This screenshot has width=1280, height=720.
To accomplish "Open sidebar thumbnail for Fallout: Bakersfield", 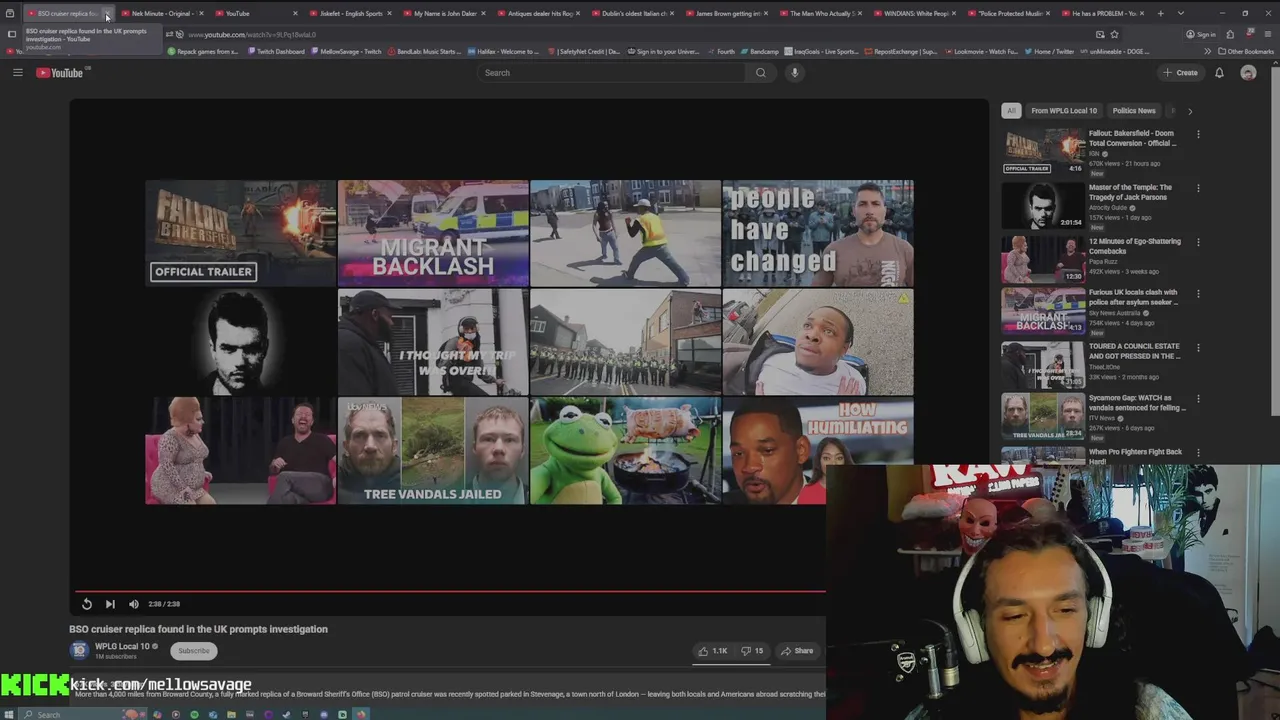I will [1043, 150].
